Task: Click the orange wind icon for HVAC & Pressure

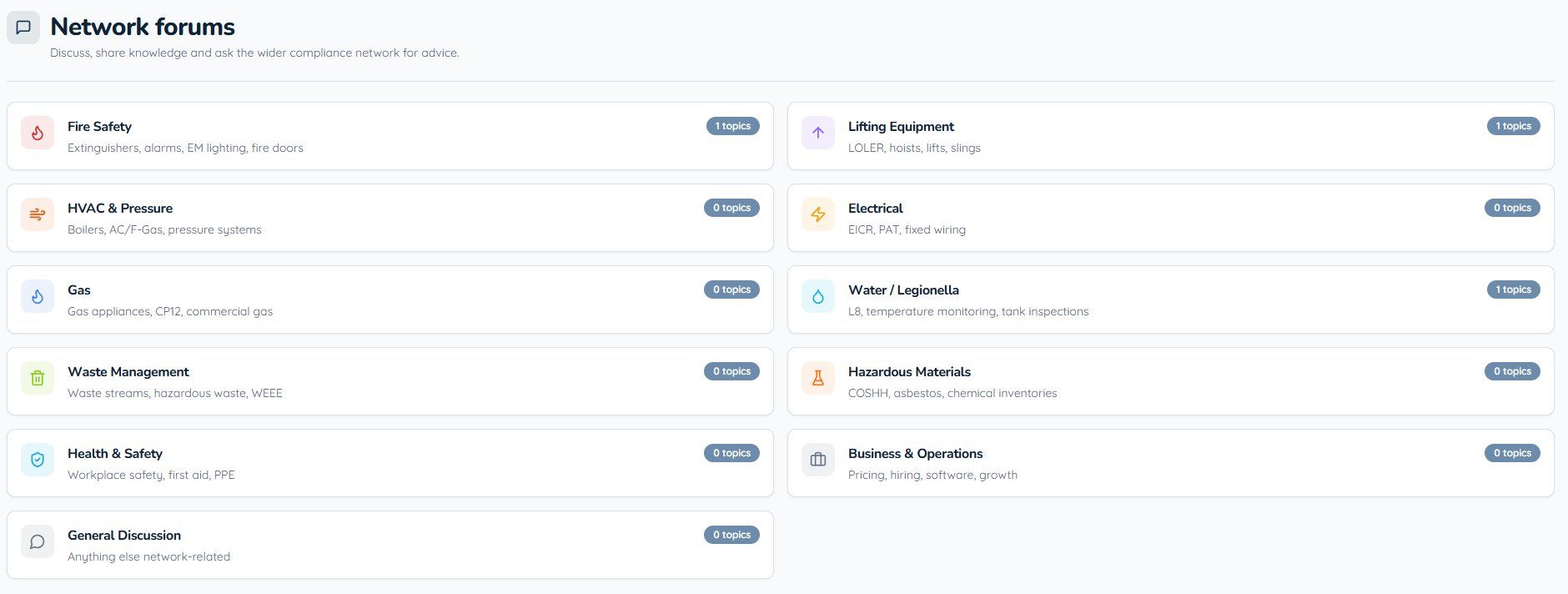Action: point(38,214)
